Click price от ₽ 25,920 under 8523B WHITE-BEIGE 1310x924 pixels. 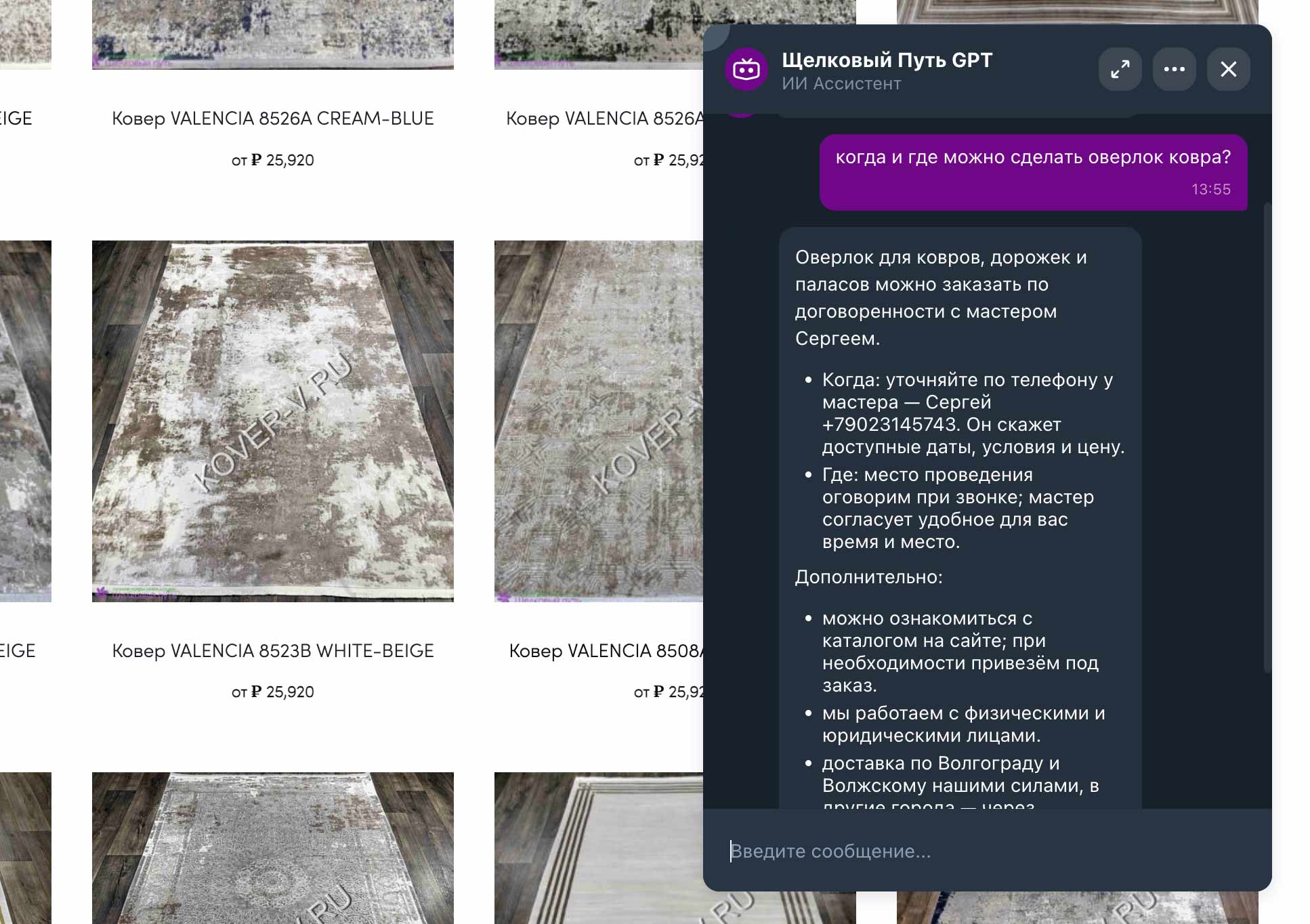click(x=272, y=692)
